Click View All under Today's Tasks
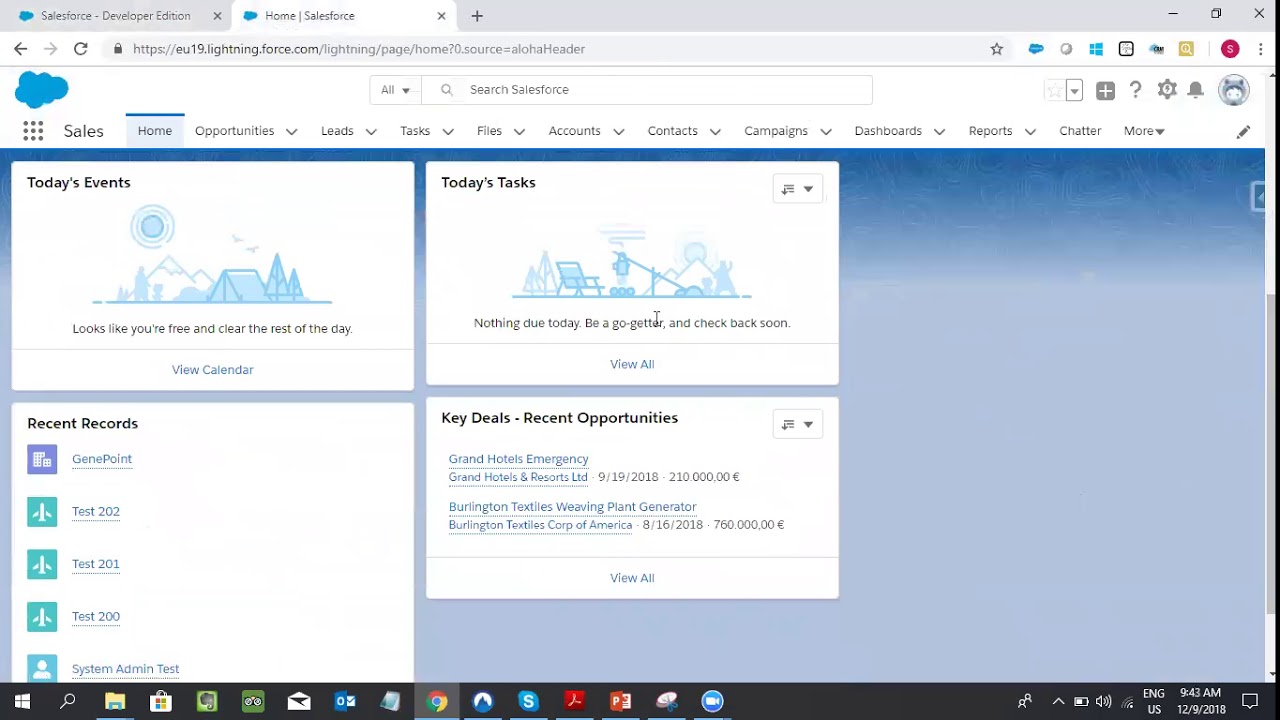 (632, 364)
